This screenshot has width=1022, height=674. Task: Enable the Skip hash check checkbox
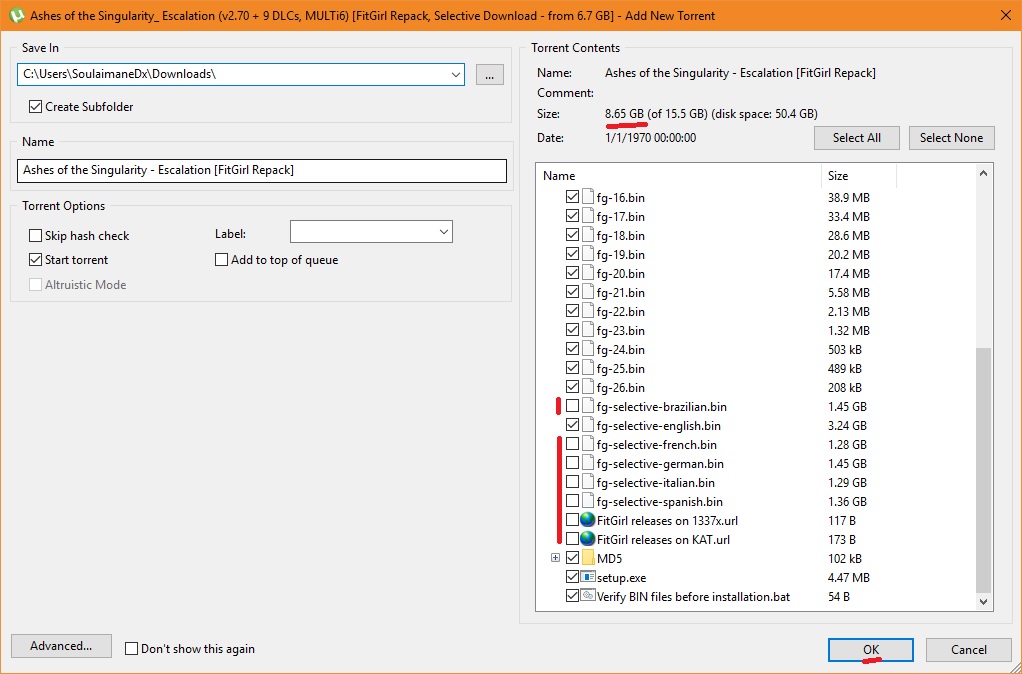pyautogui.click(x=36, y=236)
